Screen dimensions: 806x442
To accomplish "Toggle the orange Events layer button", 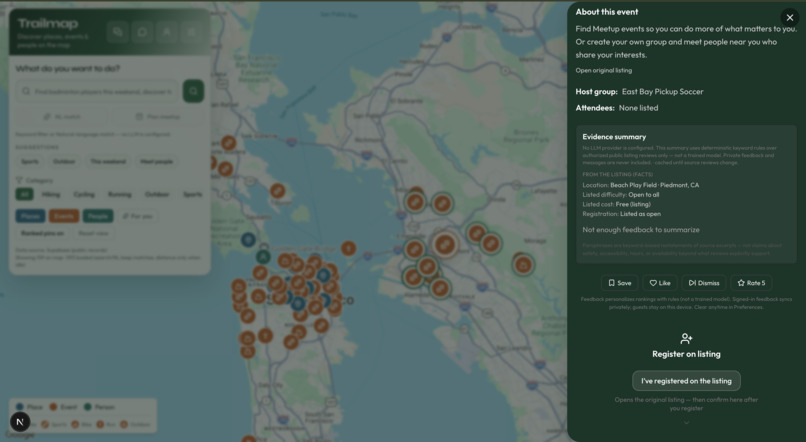I will (64, 216).
